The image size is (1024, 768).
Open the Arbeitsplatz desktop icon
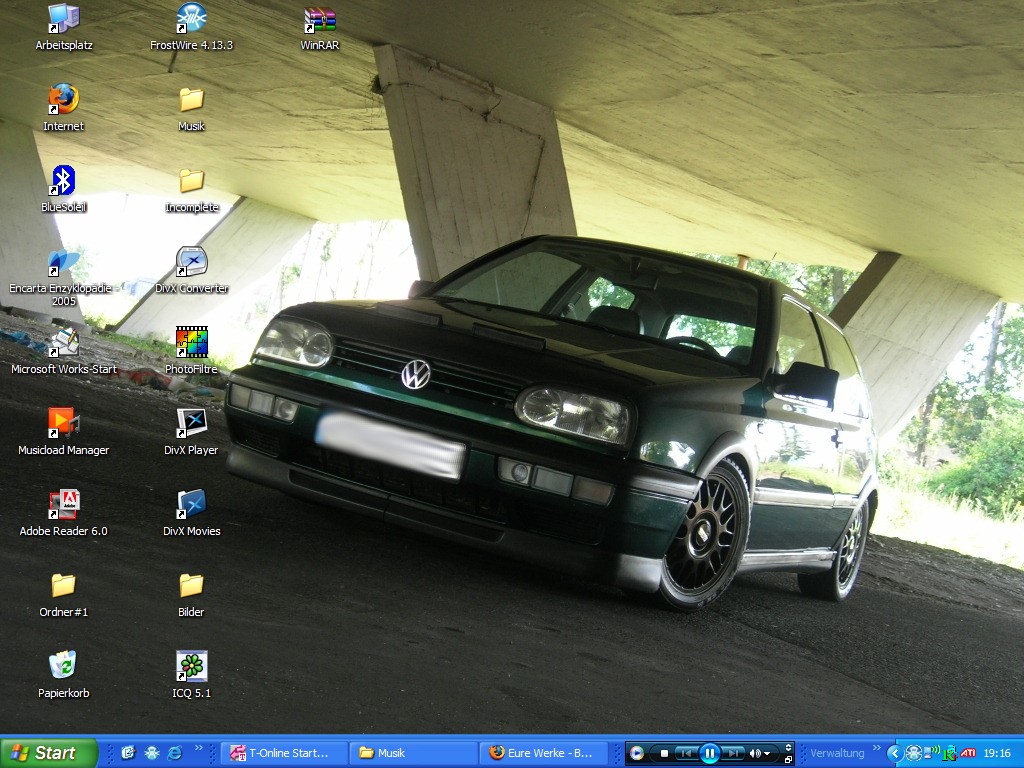63,27
